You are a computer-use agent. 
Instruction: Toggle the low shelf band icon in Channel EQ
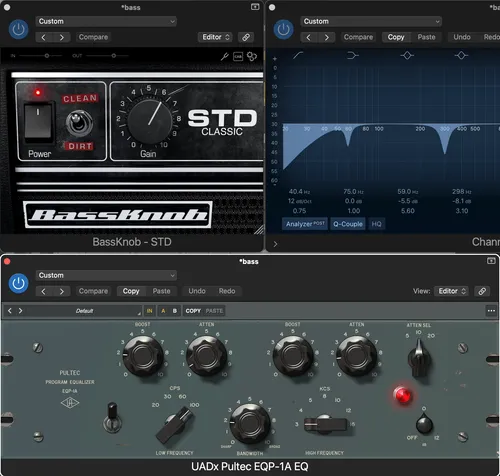click(x=352, y=55)
